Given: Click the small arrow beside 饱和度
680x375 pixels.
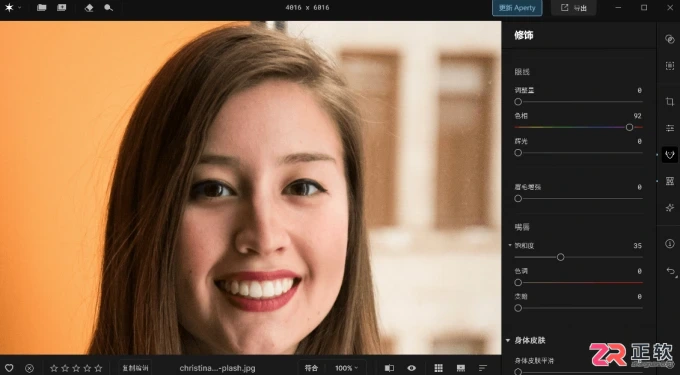Looking at the screenshot, I should point(510,245).
